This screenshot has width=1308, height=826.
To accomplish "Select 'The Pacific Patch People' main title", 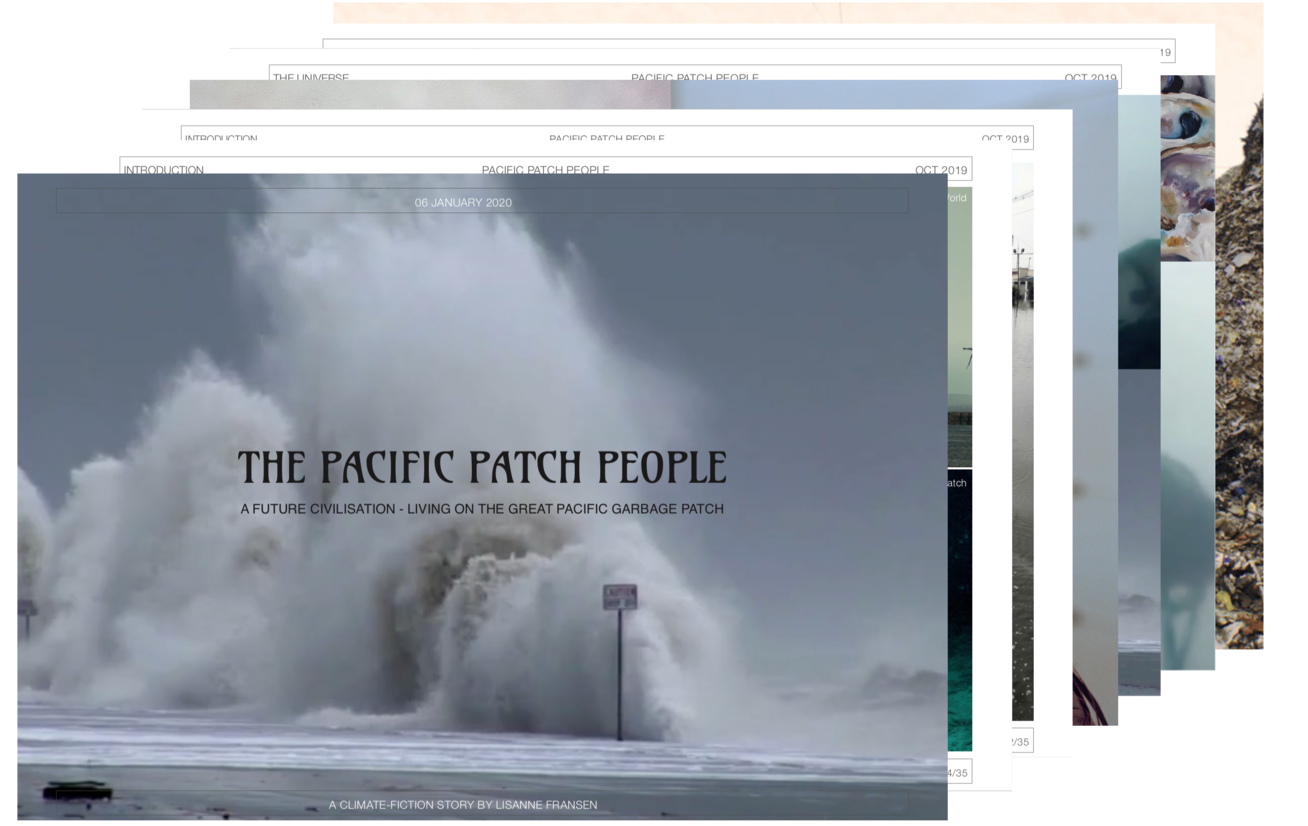I will (481, 467).
